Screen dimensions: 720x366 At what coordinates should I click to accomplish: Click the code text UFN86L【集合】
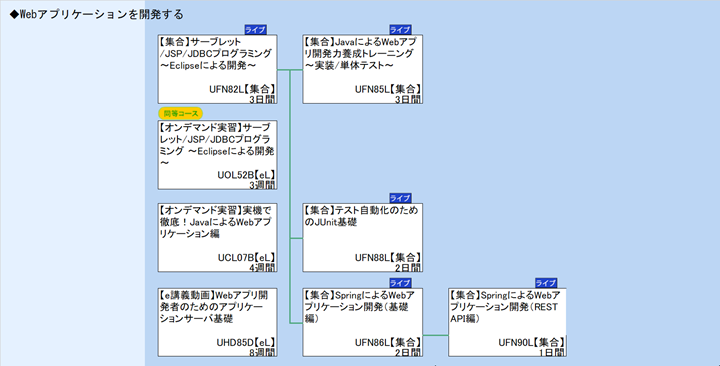(x=388, y=343)
